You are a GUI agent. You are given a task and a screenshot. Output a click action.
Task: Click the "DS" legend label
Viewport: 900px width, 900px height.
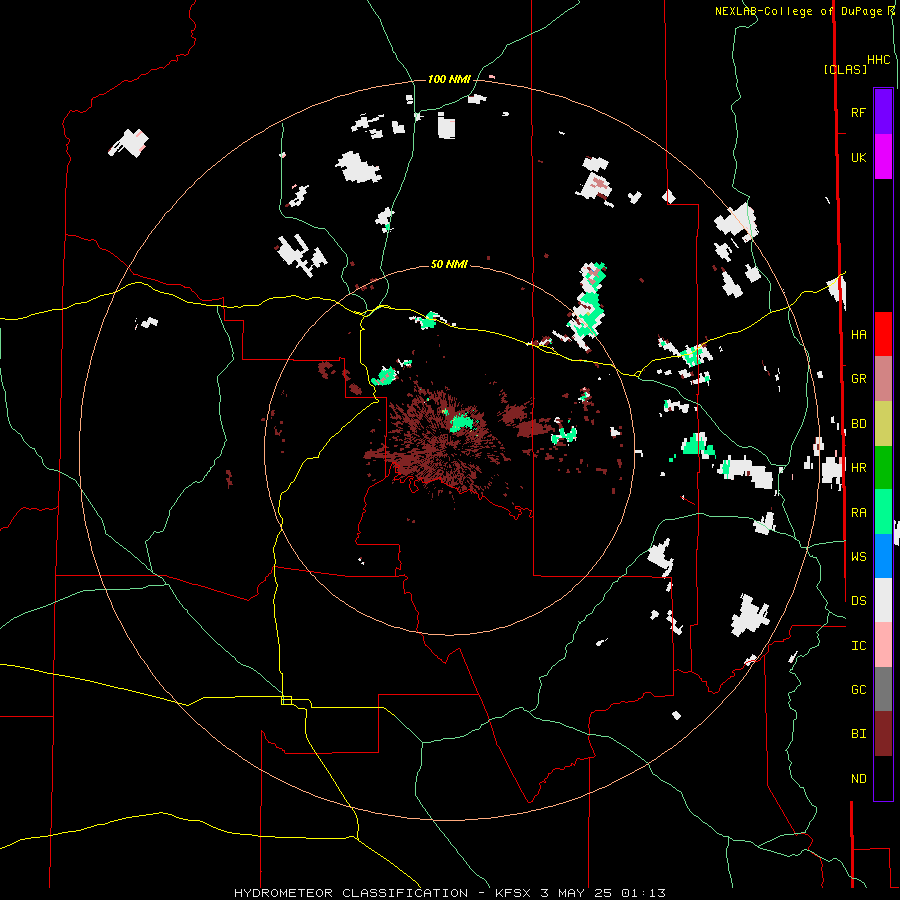[858, 601]
